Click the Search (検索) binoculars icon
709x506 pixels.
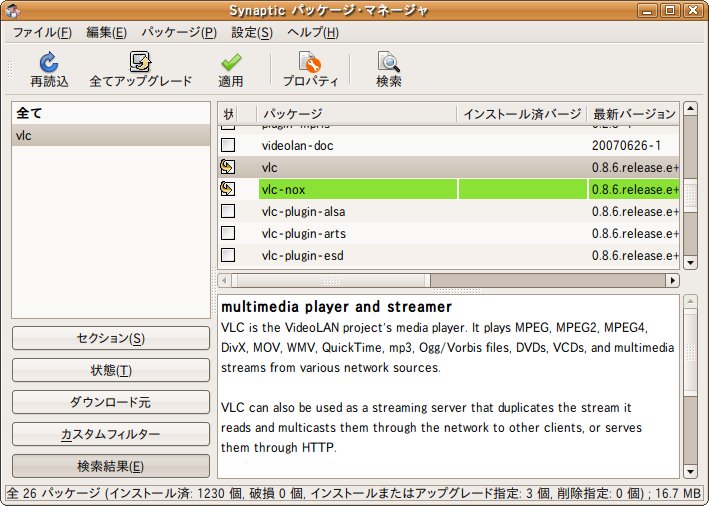coord(389,63)
